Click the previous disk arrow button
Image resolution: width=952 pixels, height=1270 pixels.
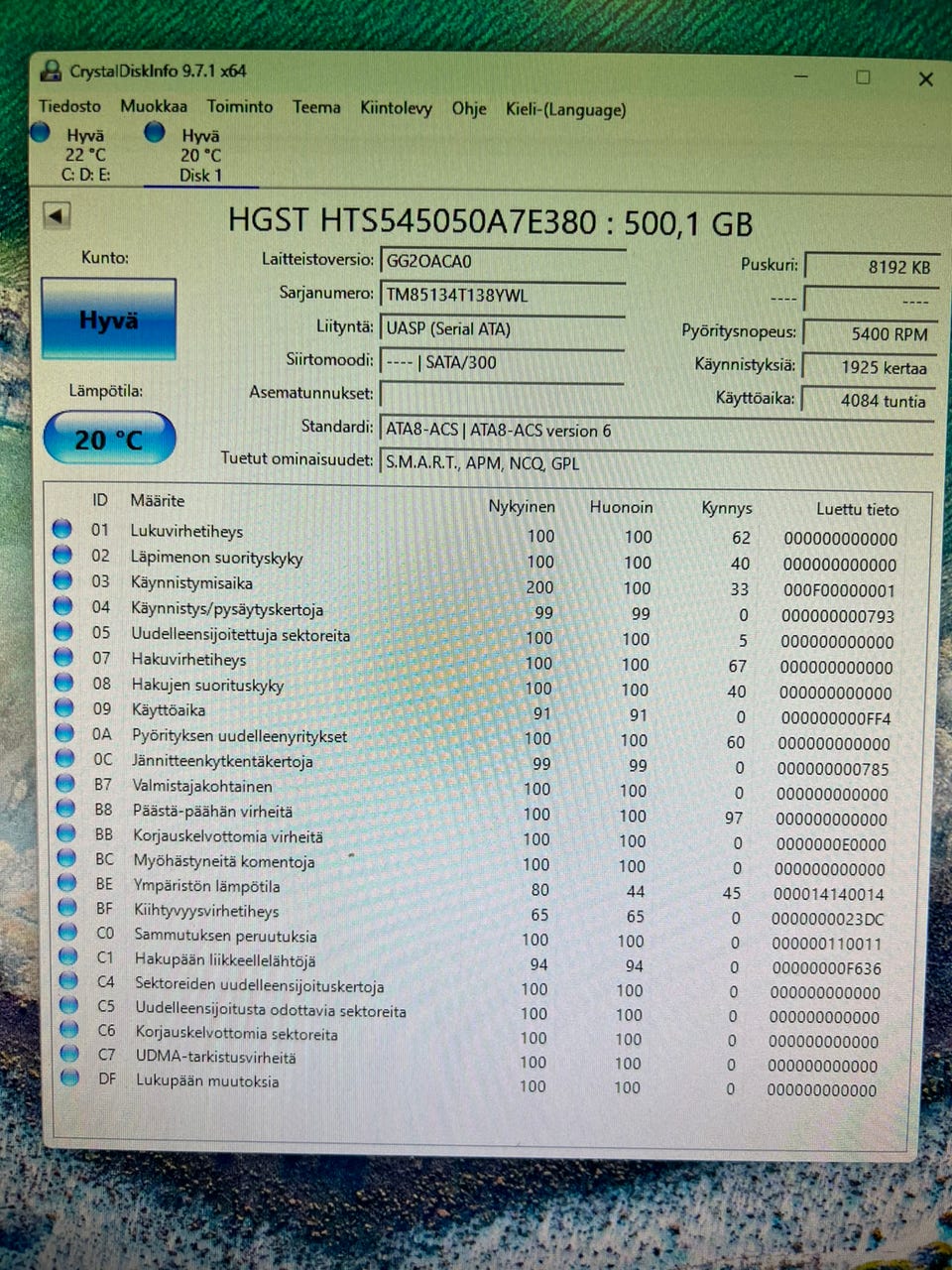click(57, 214)
